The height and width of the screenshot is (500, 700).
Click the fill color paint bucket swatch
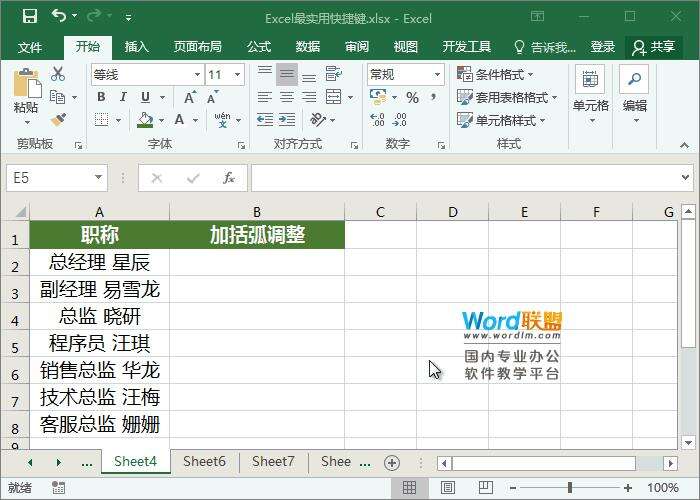(146, 120)
